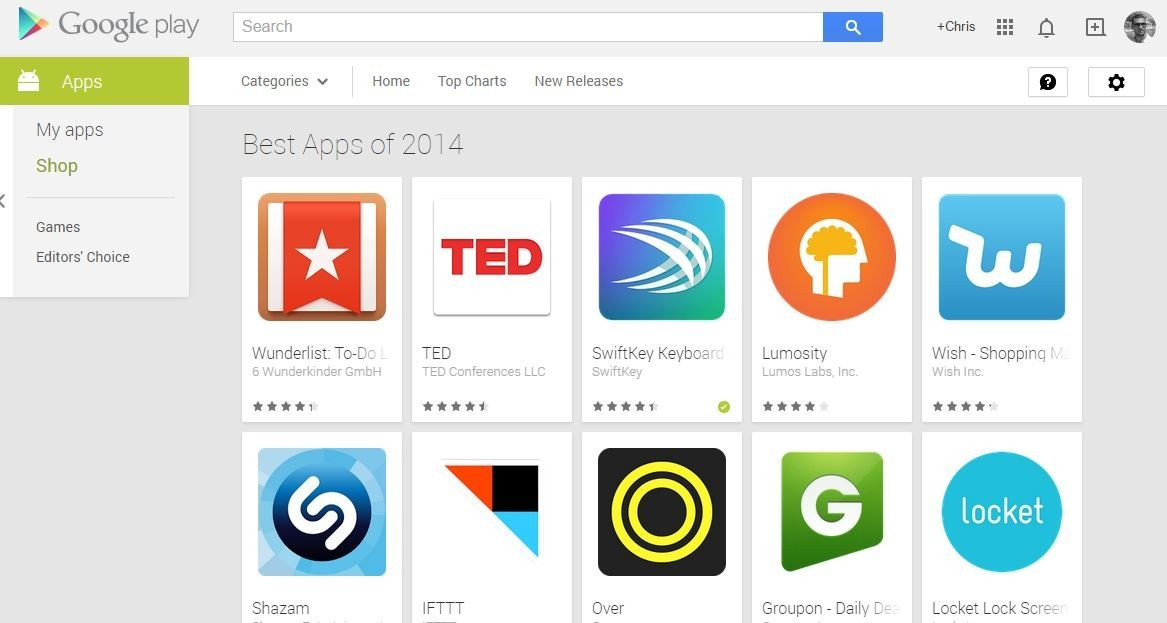Open the notifications bell

point(1046,28)
